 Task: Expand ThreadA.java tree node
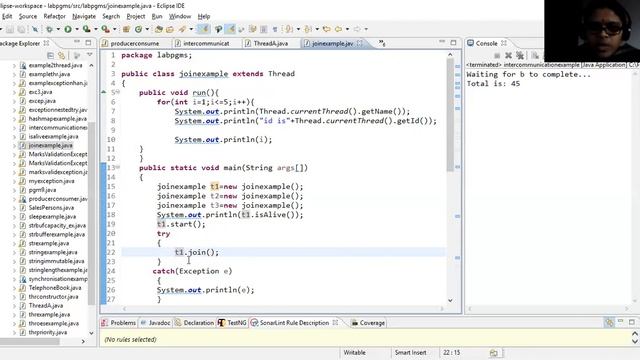click(x=14, y=306)
